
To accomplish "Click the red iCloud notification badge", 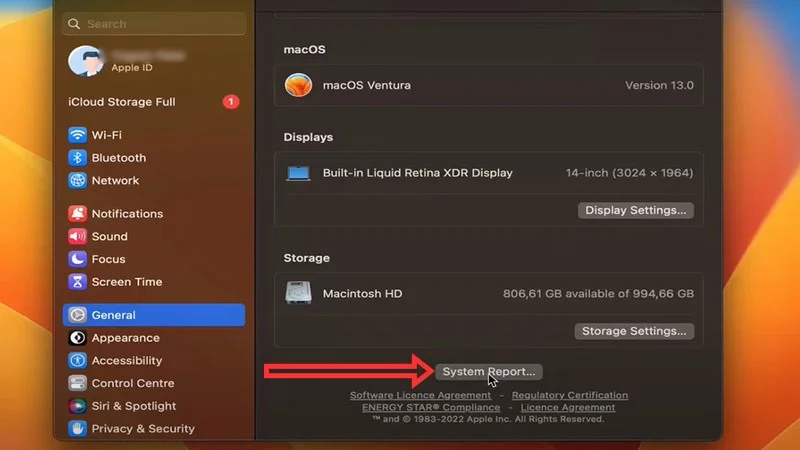I will [231, 102].
